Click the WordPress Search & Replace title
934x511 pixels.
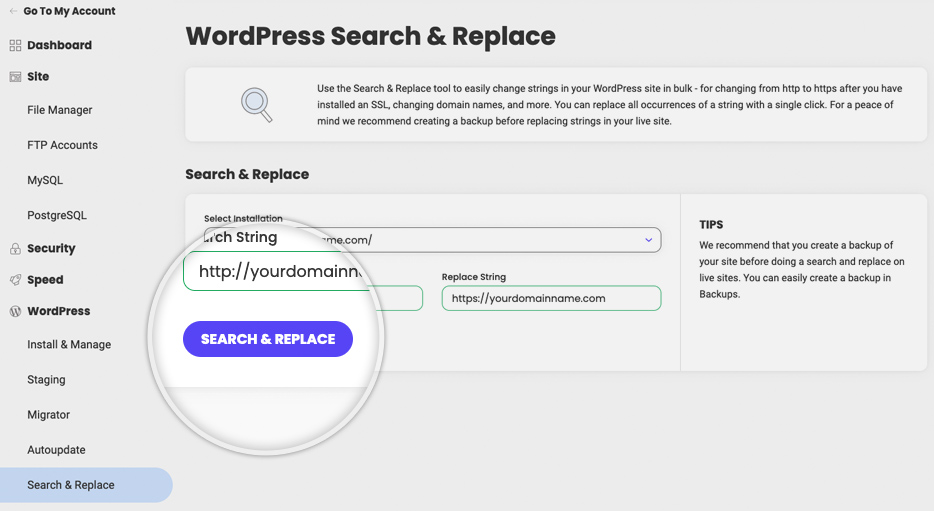click(371, 36)
